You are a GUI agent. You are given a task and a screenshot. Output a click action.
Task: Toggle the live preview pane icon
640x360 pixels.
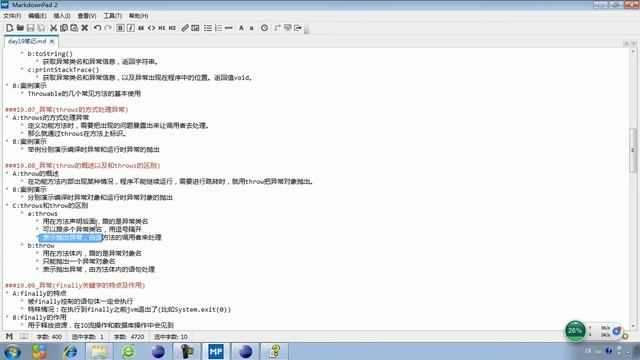pyautogui.click(x=277, y=28)
